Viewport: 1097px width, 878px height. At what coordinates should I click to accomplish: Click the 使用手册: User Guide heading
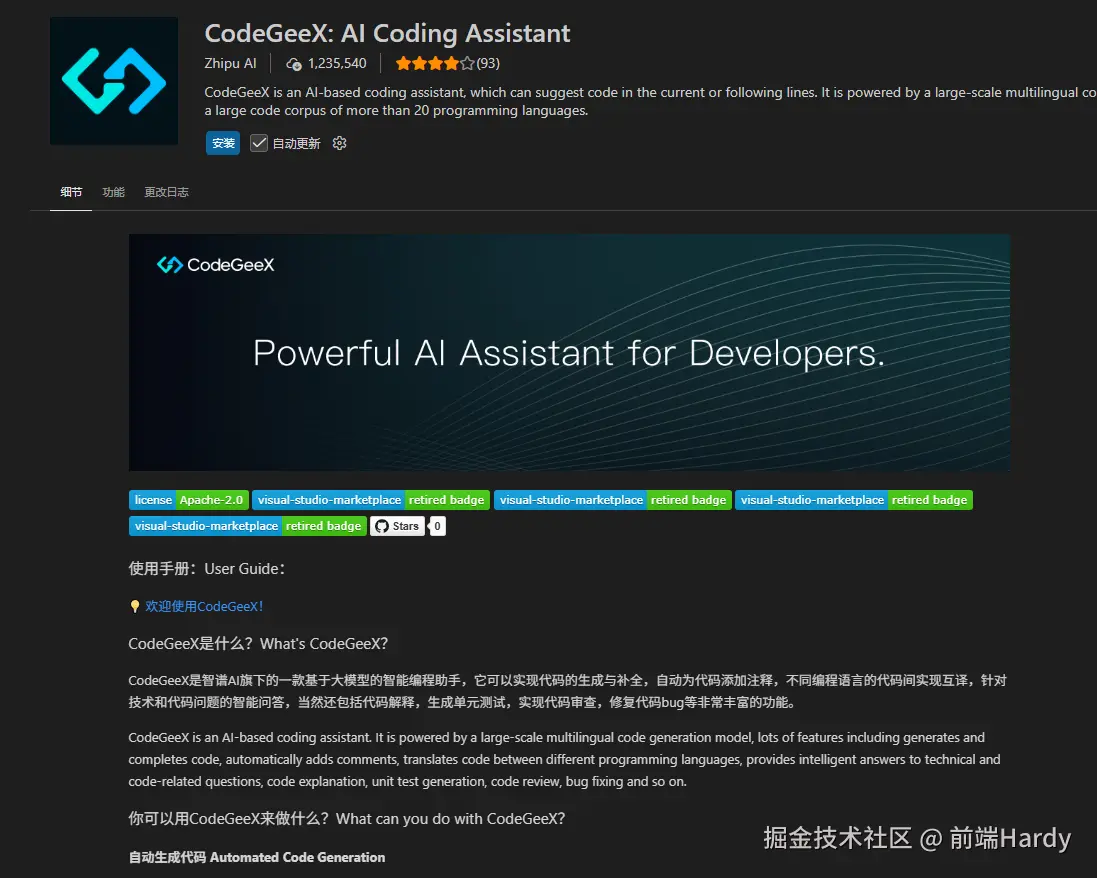pos(207,569)
